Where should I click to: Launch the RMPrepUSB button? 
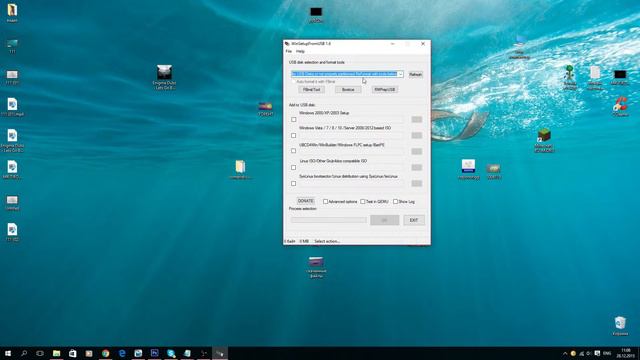tap(384, 89)
